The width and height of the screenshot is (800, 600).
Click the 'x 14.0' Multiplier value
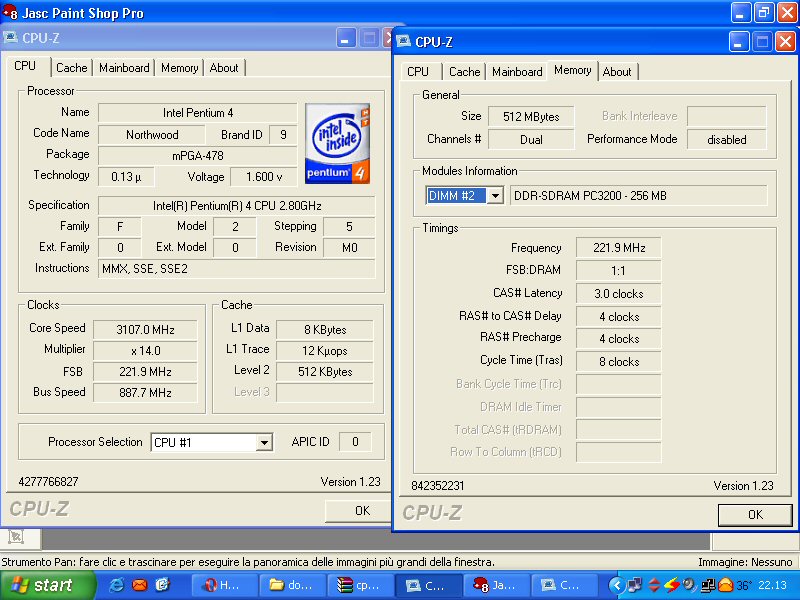(x=145, y=351)
